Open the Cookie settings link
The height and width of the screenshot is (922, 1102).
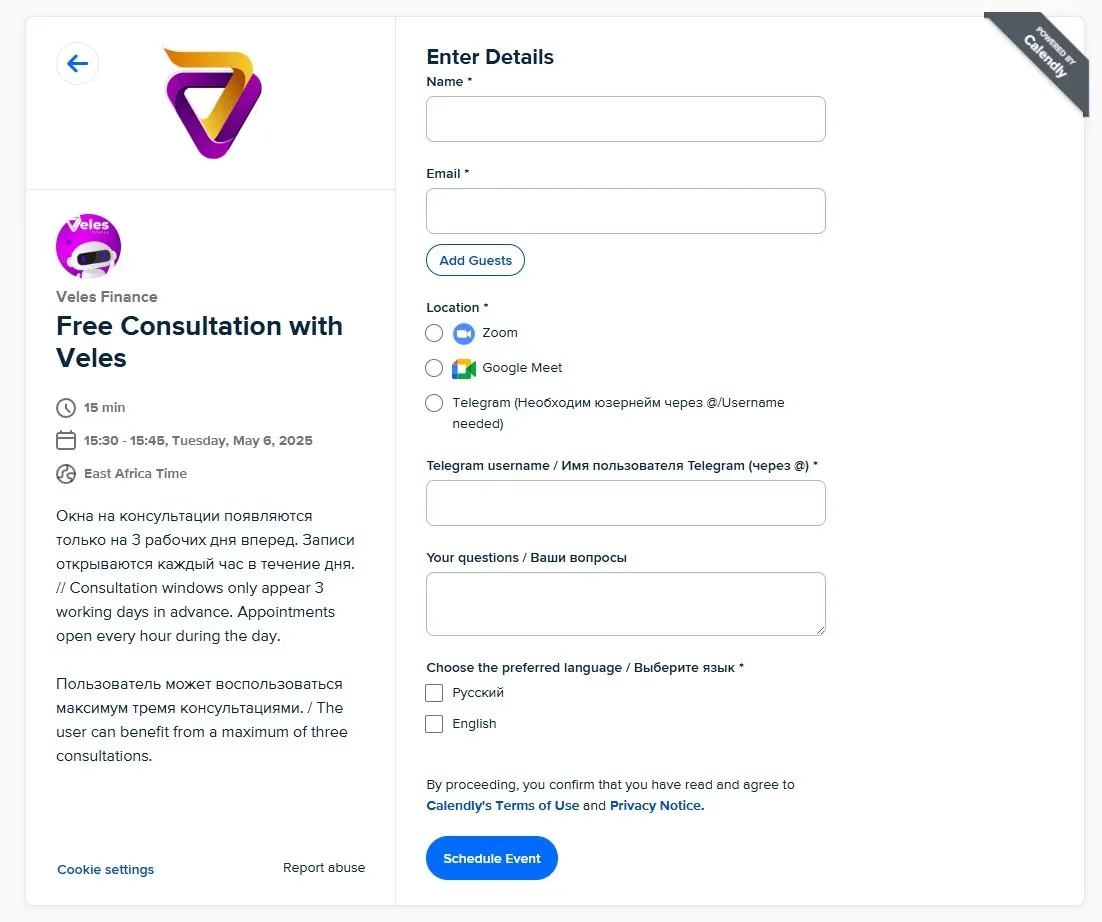[x=105, y=870]
